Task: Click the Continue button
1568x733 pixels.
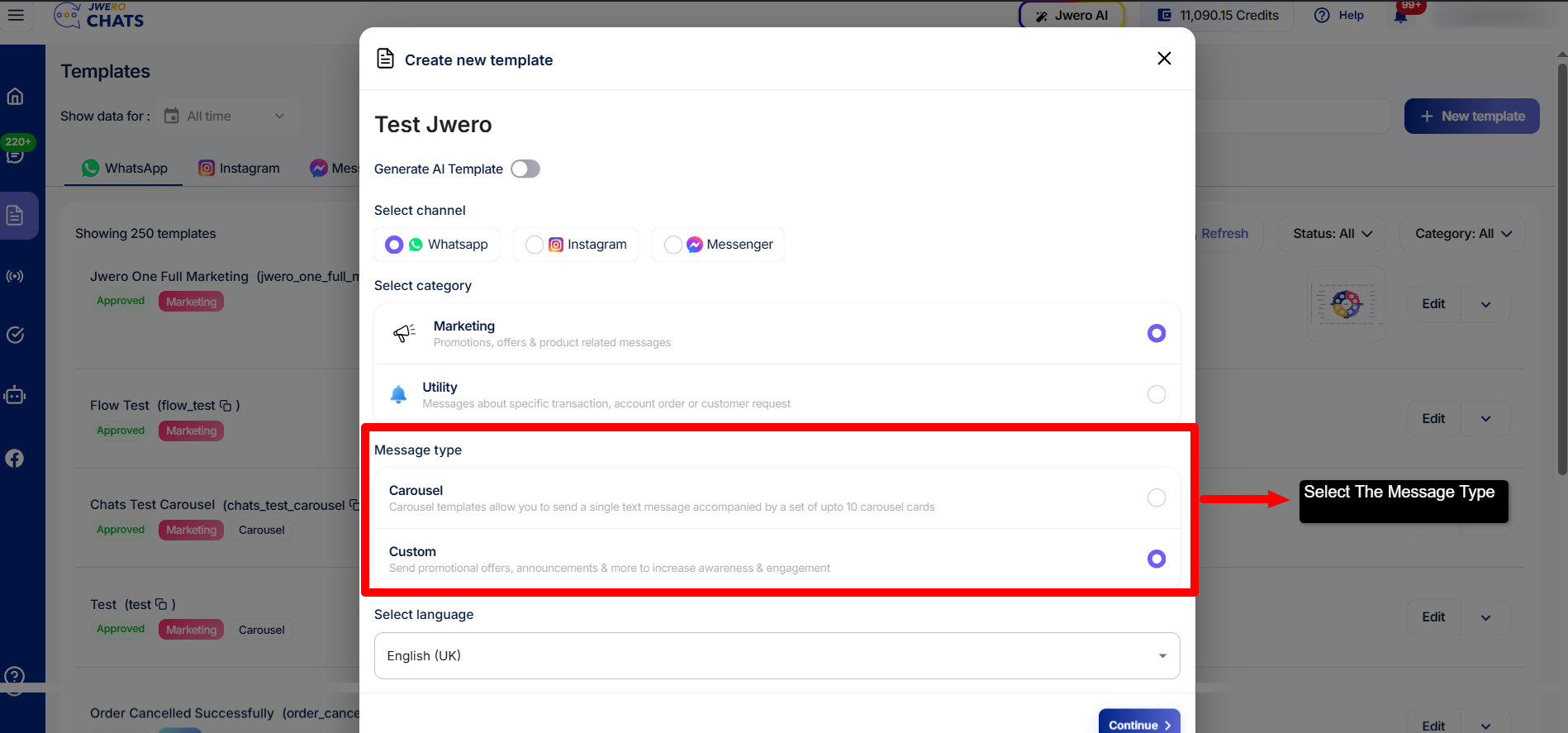Action: 1138,724
